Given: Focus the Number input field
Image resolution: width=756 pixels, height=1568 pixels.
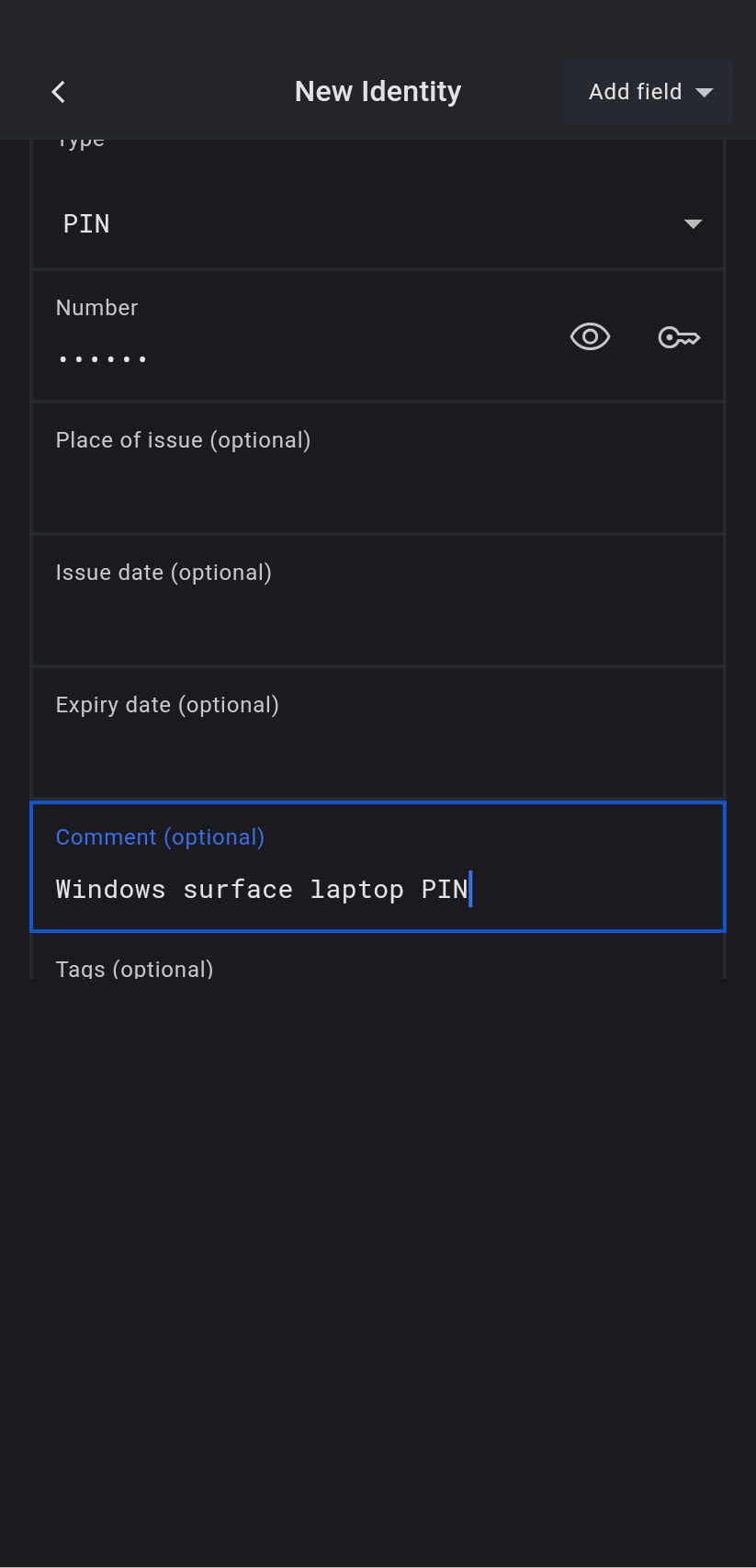Looking at the screenshot, I should pos(303,358).
